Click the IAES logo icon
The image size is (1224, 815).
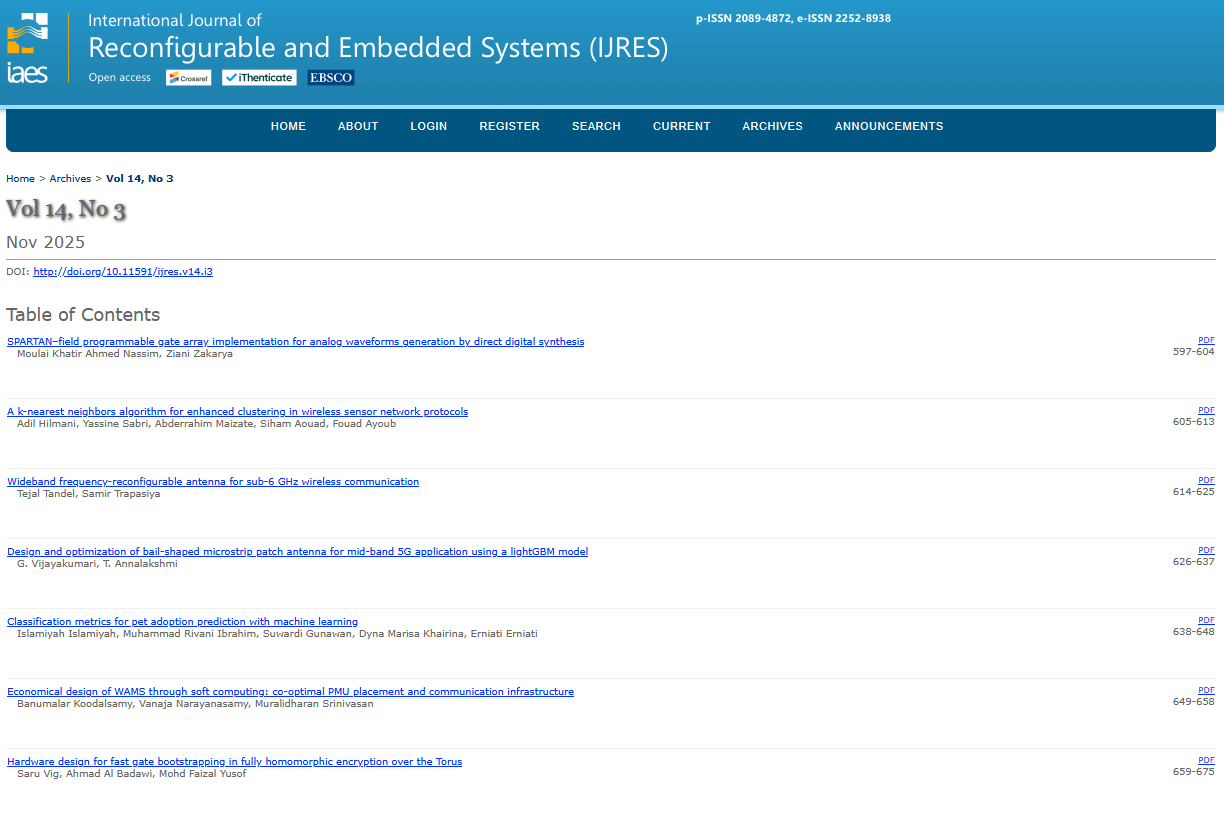[27, 48]
